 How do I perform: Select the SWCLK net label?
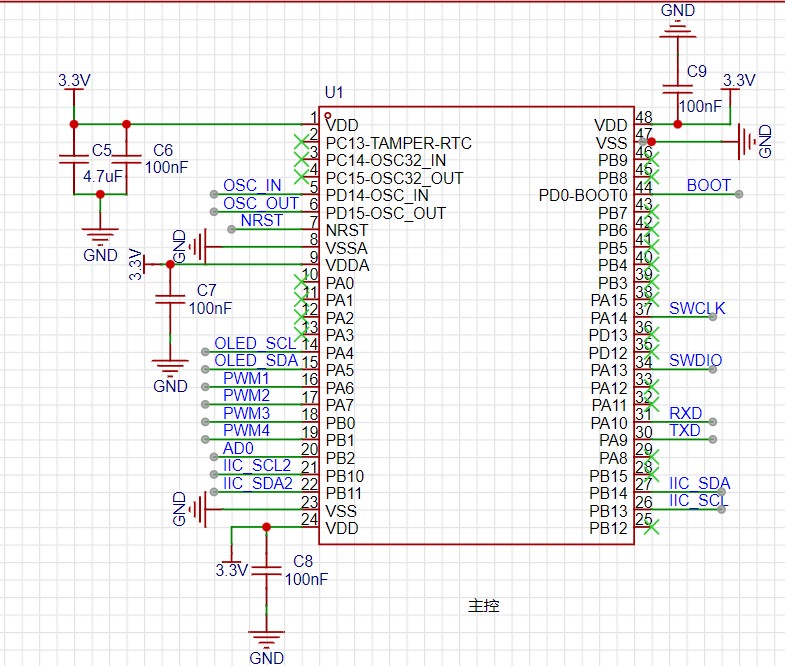[697, 309]
